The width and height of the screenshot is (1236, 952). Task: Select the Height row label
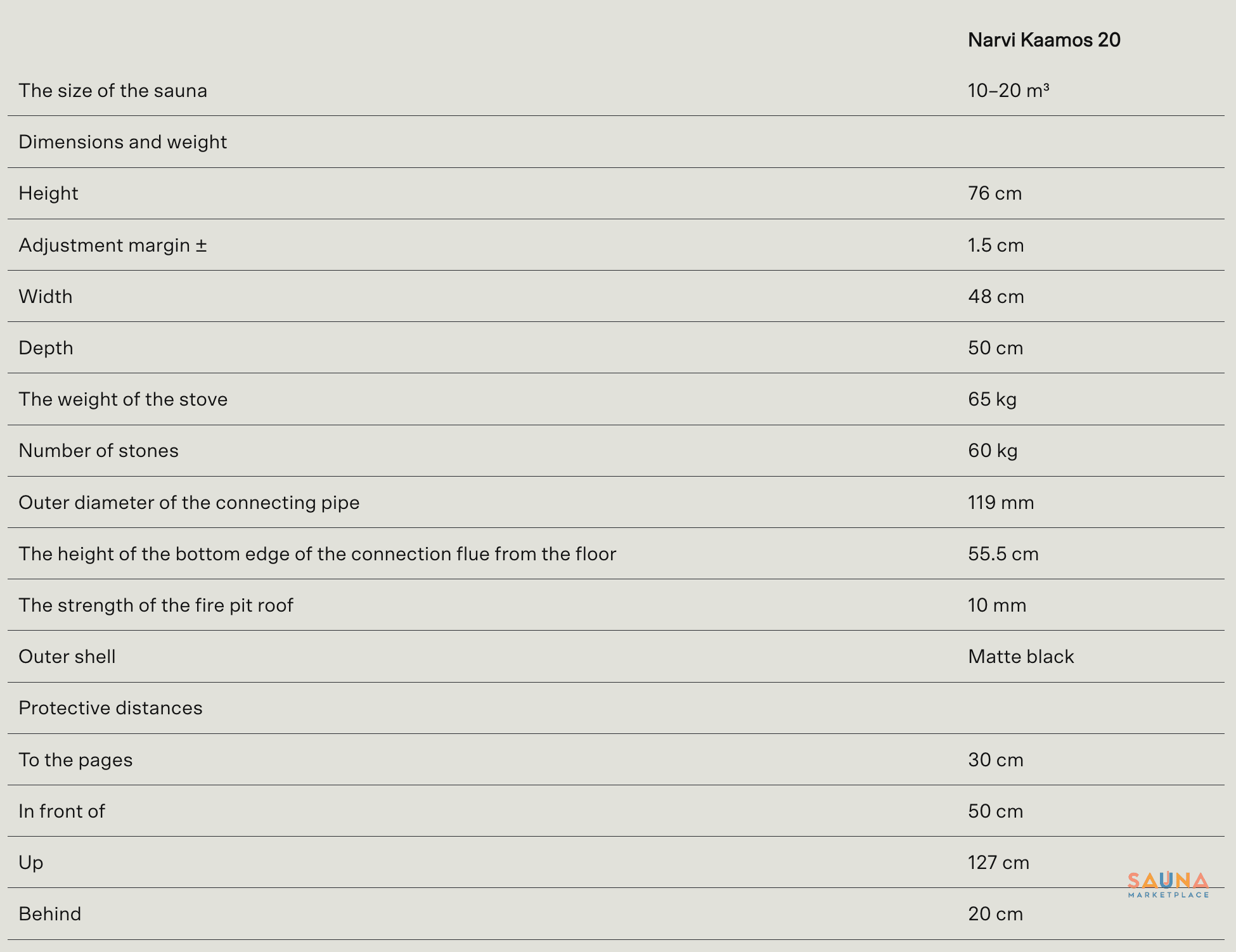48,193
